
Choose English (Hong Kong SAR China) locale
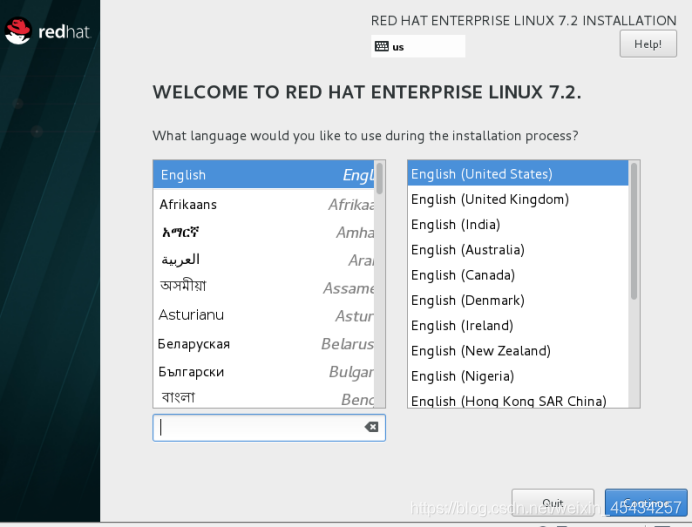coord(518,400)
